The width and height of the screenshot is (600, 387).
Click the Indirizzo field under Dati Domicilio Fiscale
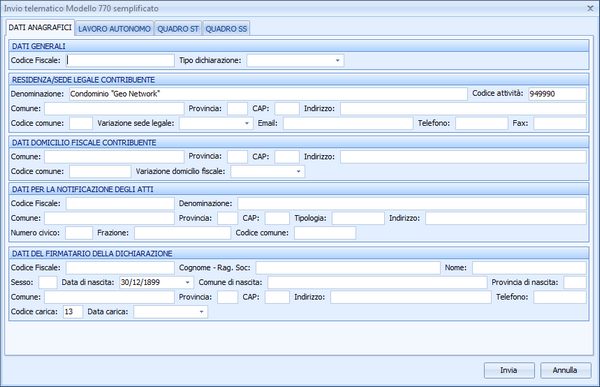(x=463, y=157)
